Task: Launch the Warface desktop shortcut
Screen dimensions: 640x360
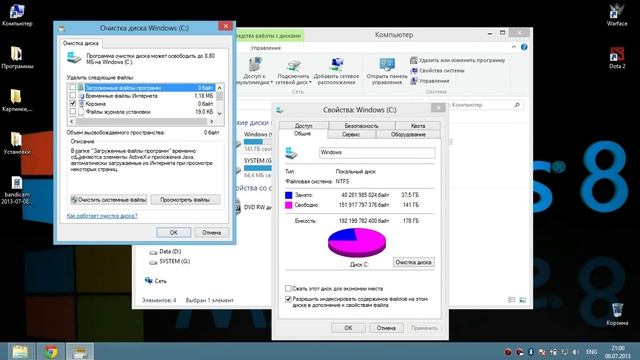Action: 617,16
